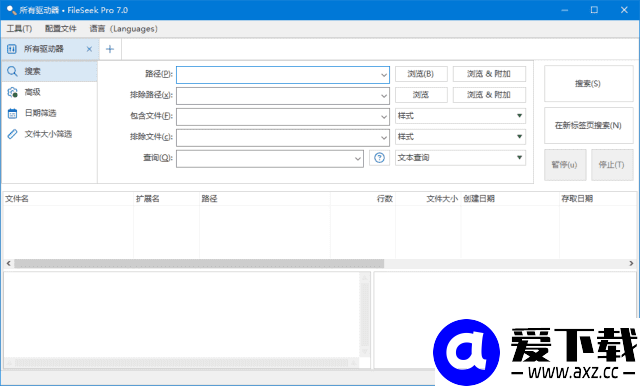Click 浏览(B) button for path

(x=421, y=74)
